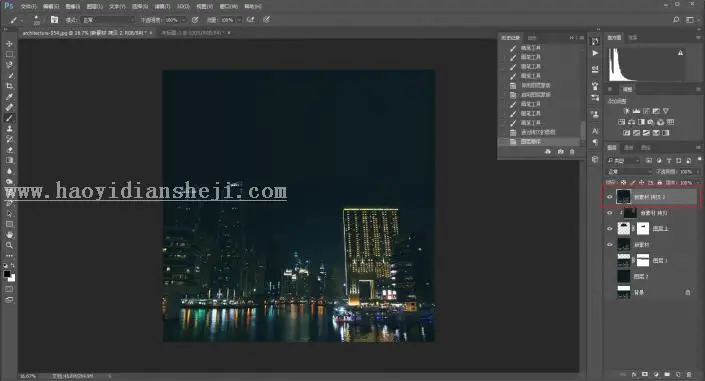Create new fill or adjustment layer
The height and width of the screenshot is (381, 705).
pyautogui.click(x=656, y=374)
